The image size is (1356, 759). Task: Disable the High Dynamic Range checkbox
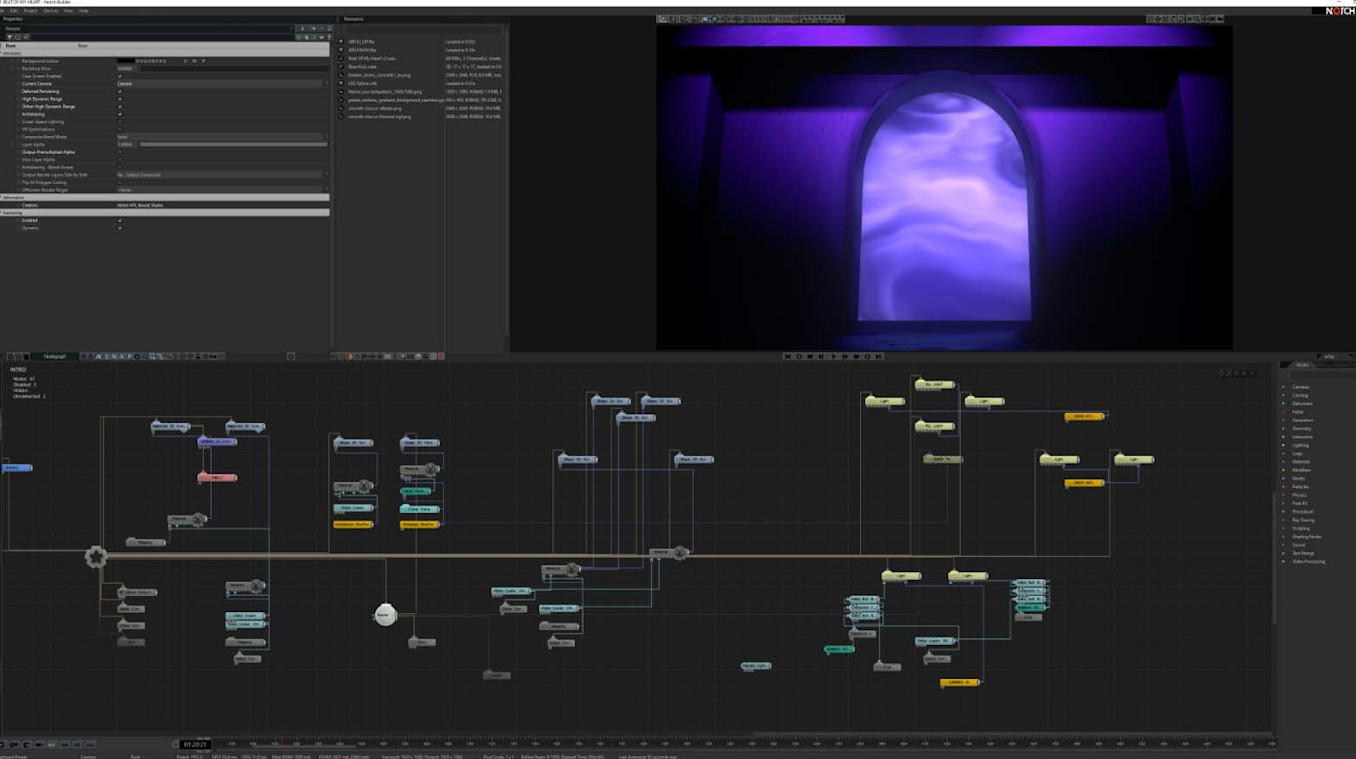tap(120, 99)
